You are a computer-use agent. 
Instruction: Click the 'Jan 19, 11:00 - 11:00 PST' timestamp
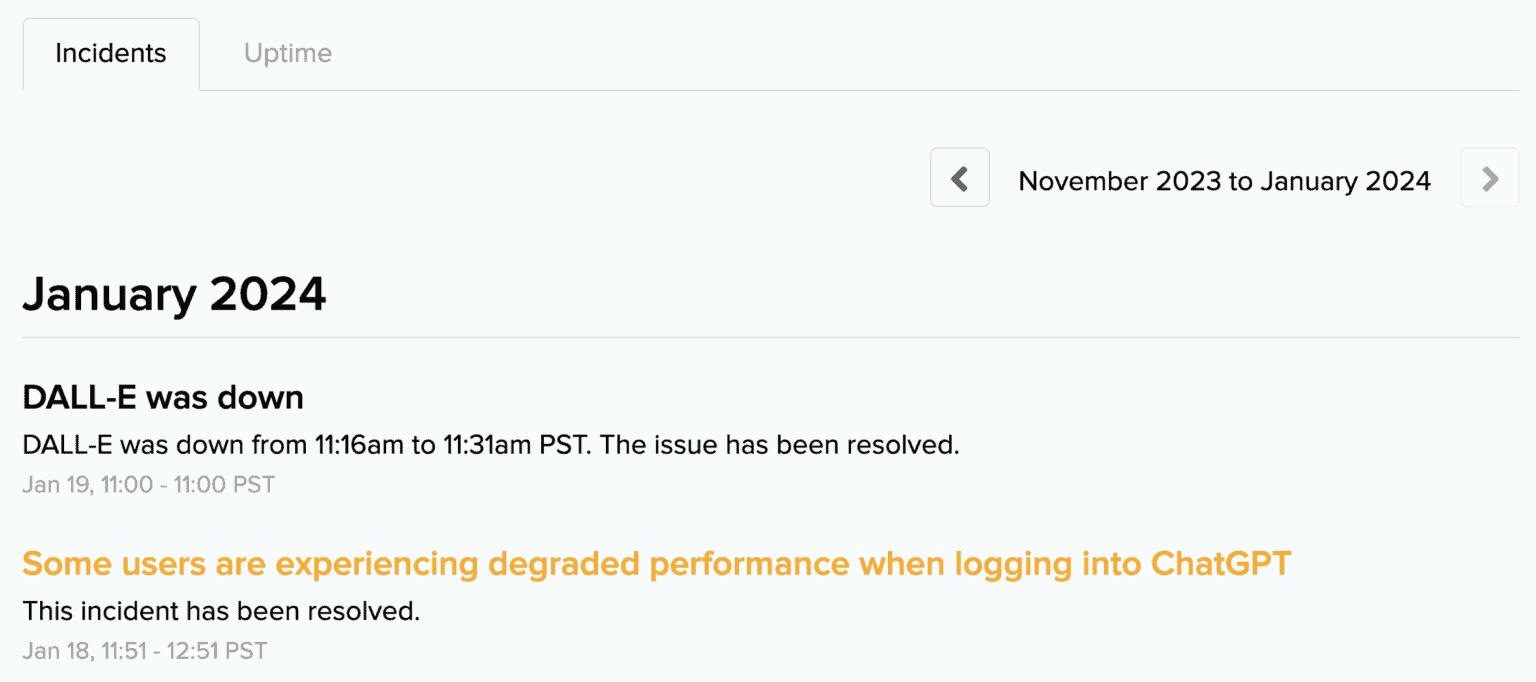[148, 485]
